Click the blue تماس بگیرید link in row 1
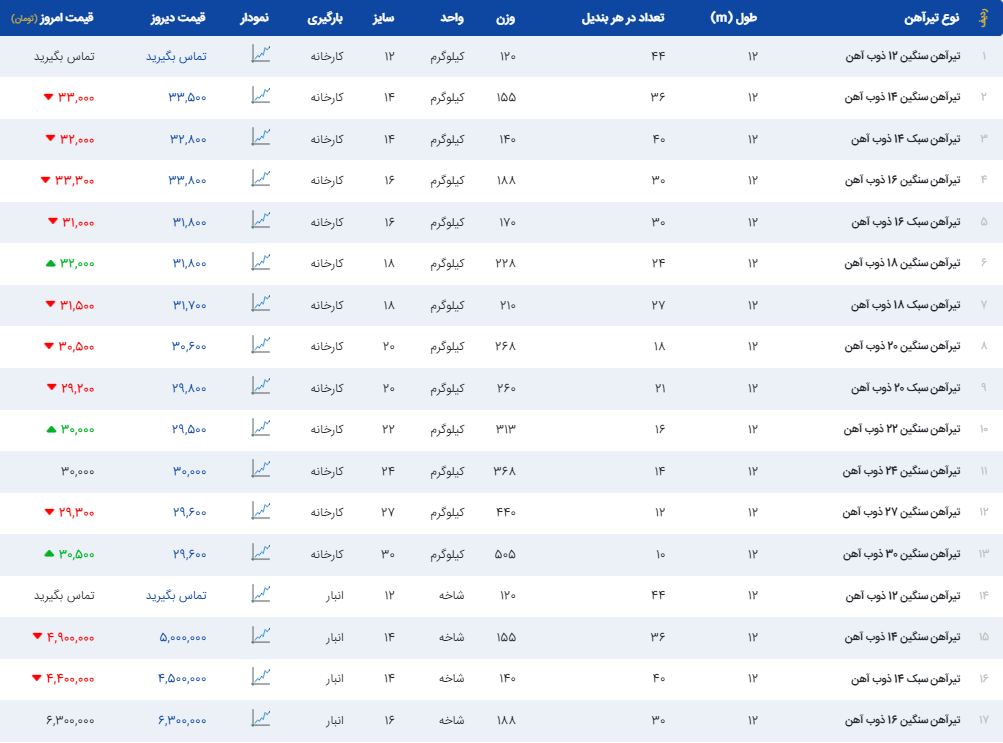This screenshot has width=1003, height=743. [177, 56]
